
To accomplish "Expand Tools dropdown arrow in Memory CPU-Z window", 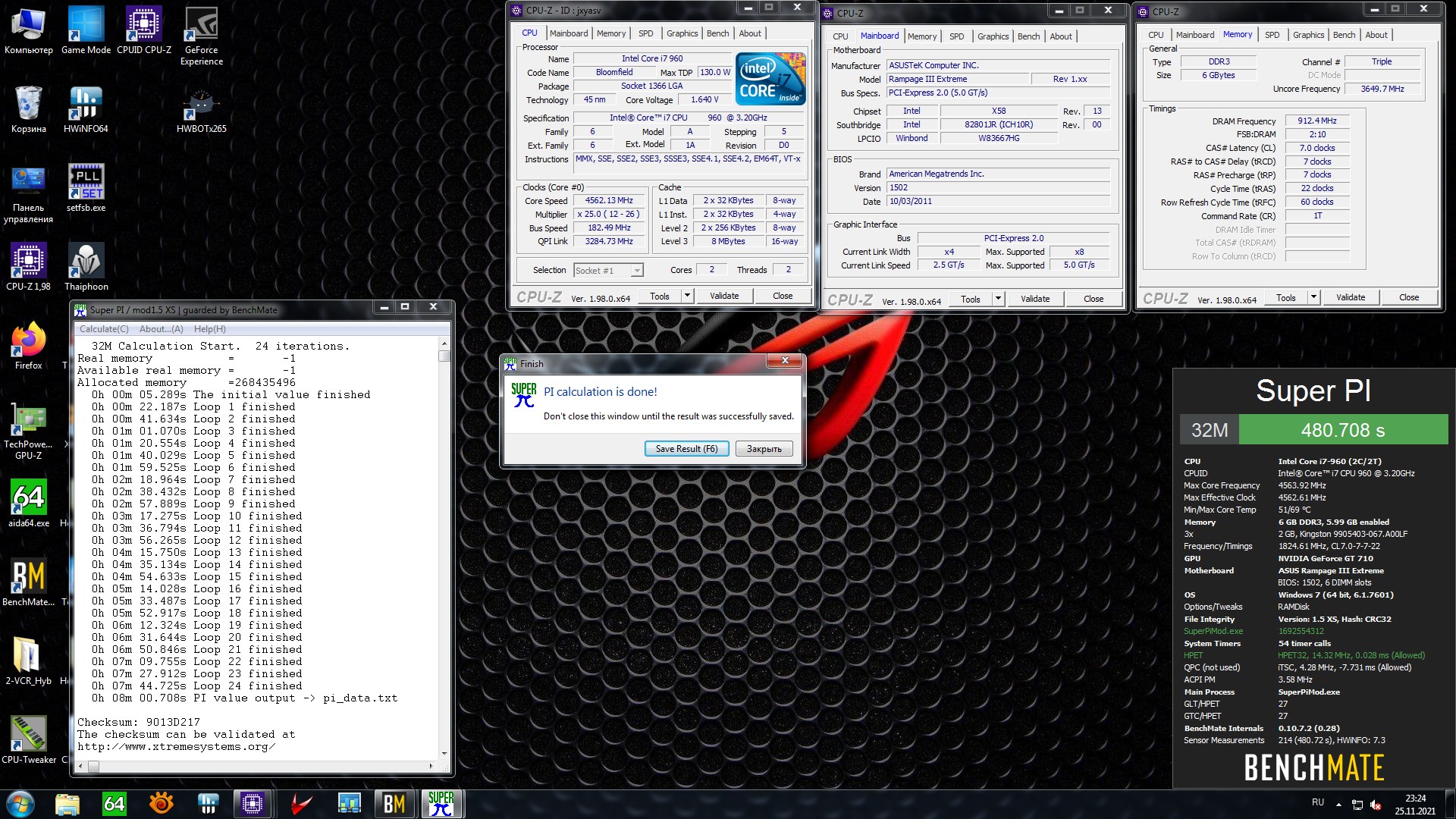I will pos(1313,297).
